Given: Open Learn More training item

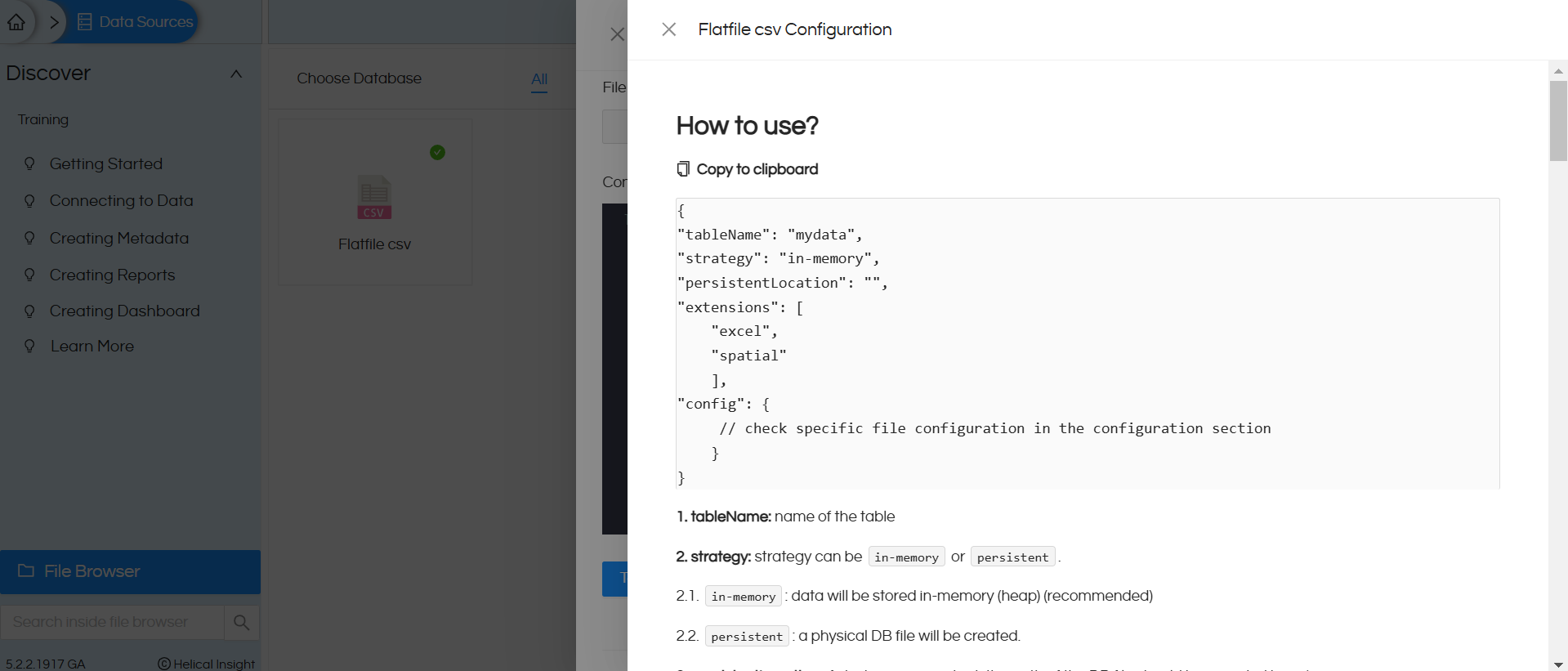Looking at the screenshot, I should 92,346.
